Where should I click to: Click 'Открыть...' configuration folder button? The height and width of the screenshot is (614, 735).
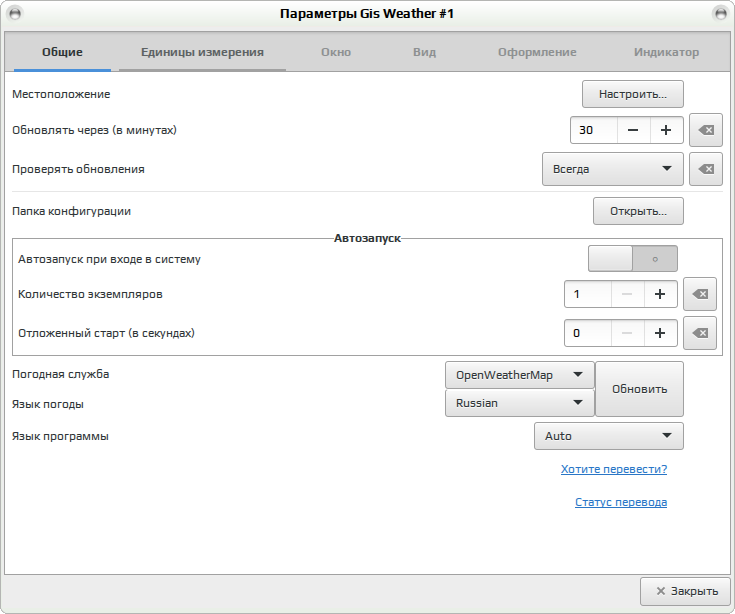click(638, 211)
